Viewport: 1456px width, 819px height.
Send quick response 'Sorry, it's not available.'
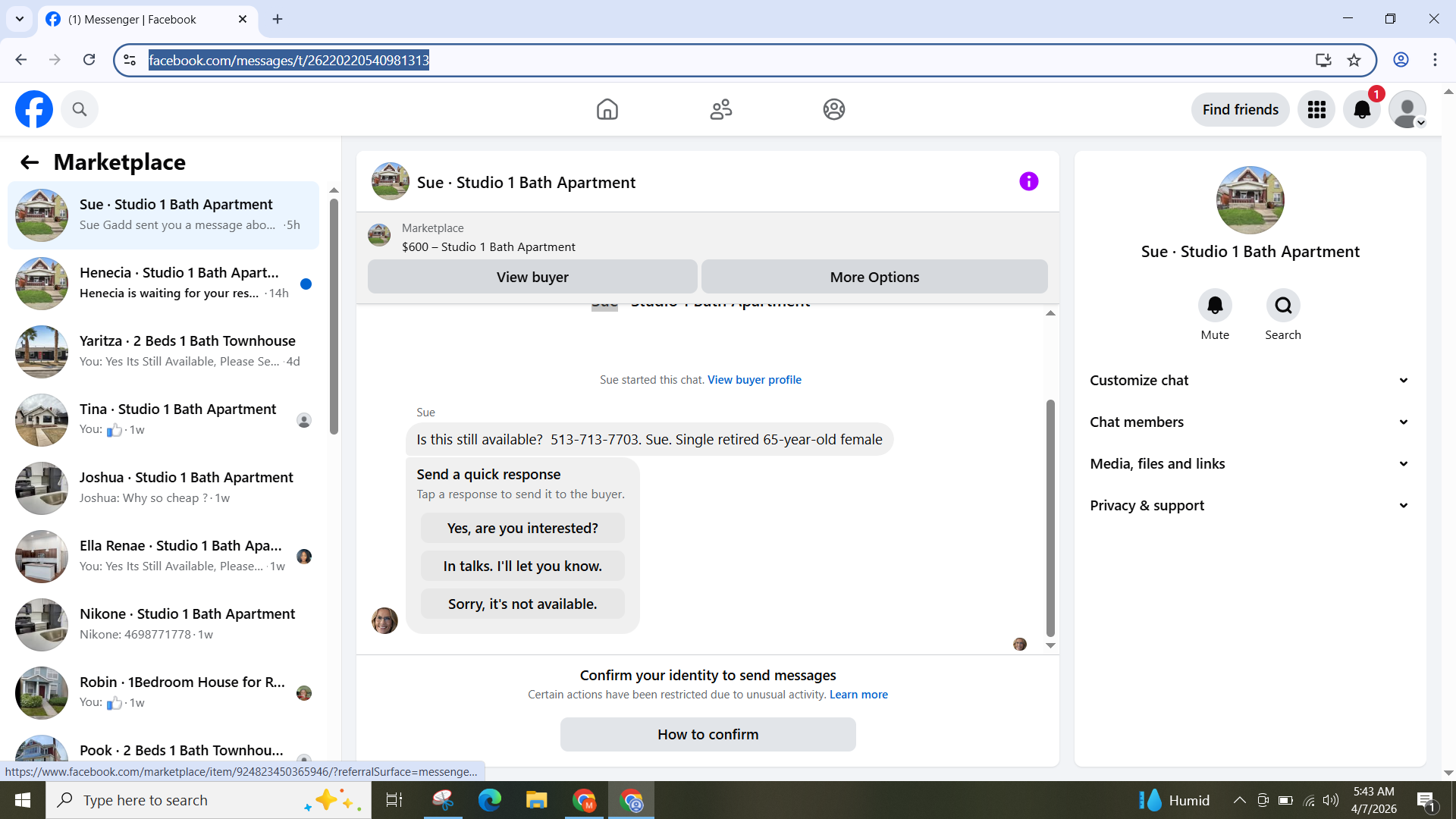(522, 604)
